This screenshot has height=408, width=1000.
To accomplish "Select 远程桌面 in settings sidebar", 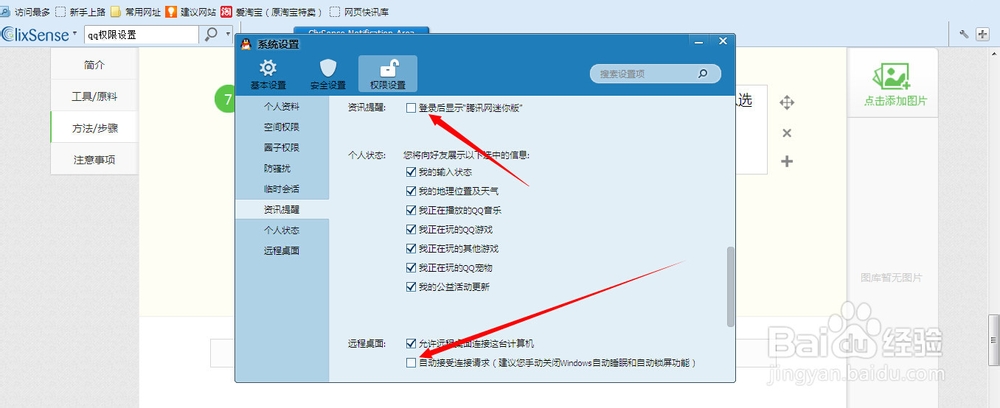I will (282, 251).
